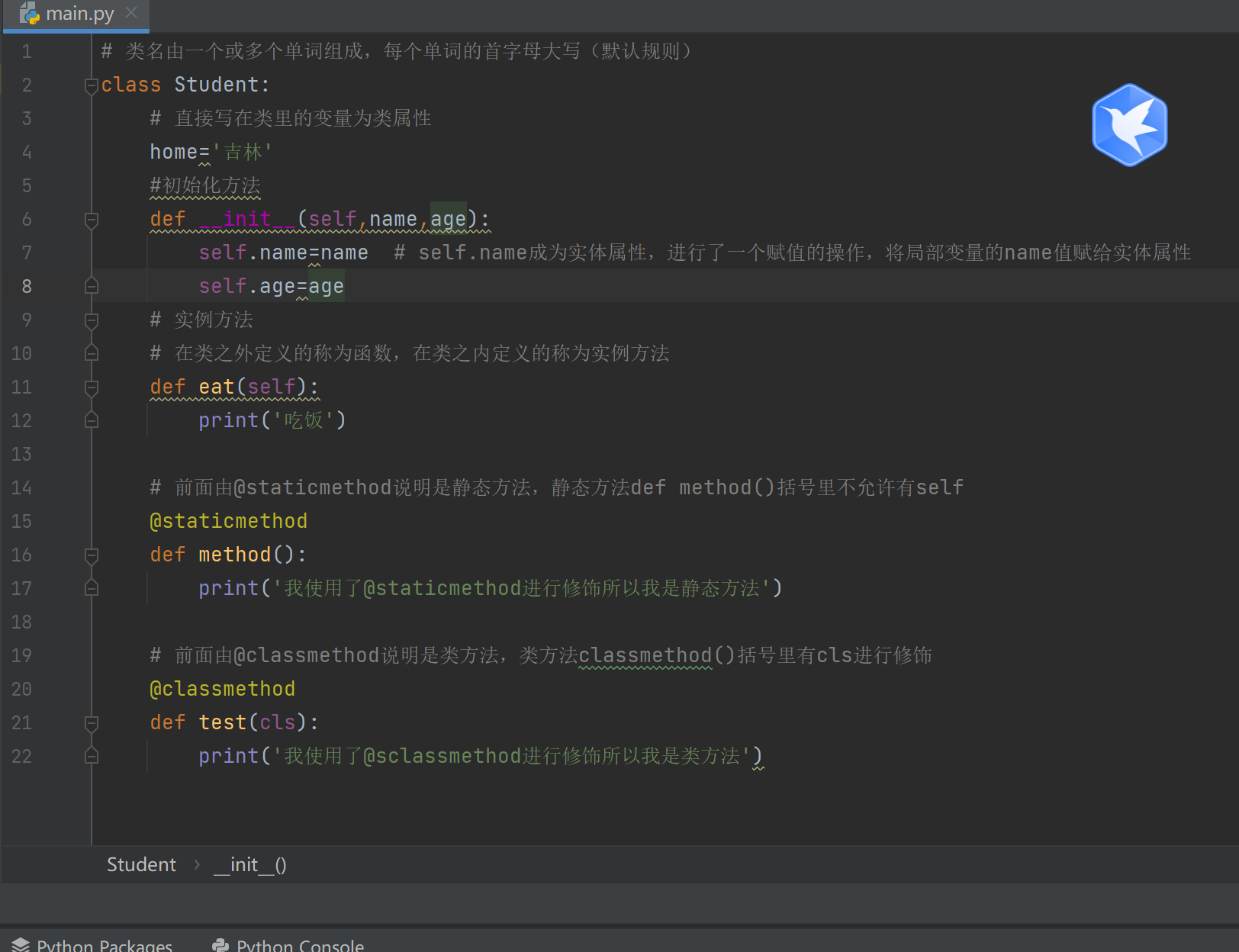Click the Python Console snake icon

[220, 944]
